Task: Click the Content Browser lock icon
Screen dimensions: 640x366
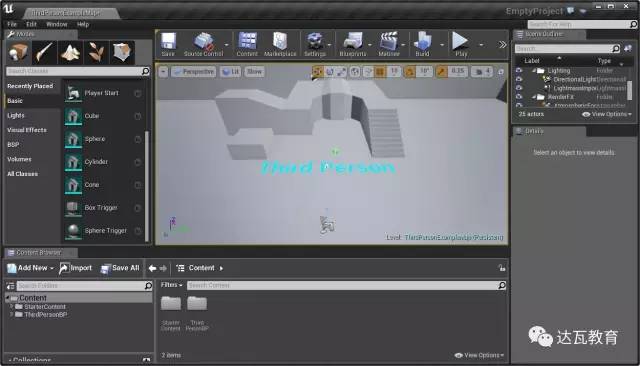Action: click(502, 268)
